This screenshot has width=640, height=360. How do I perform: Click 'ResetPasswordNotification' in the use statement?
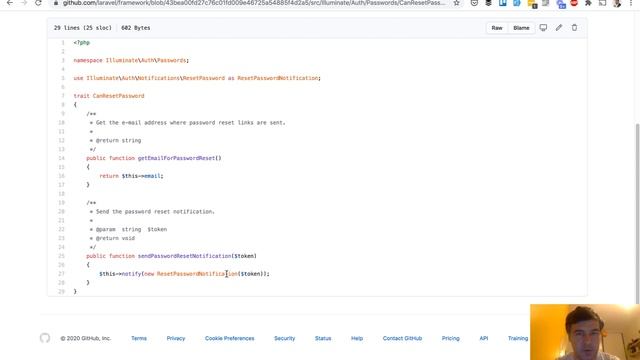pos(278,78)
